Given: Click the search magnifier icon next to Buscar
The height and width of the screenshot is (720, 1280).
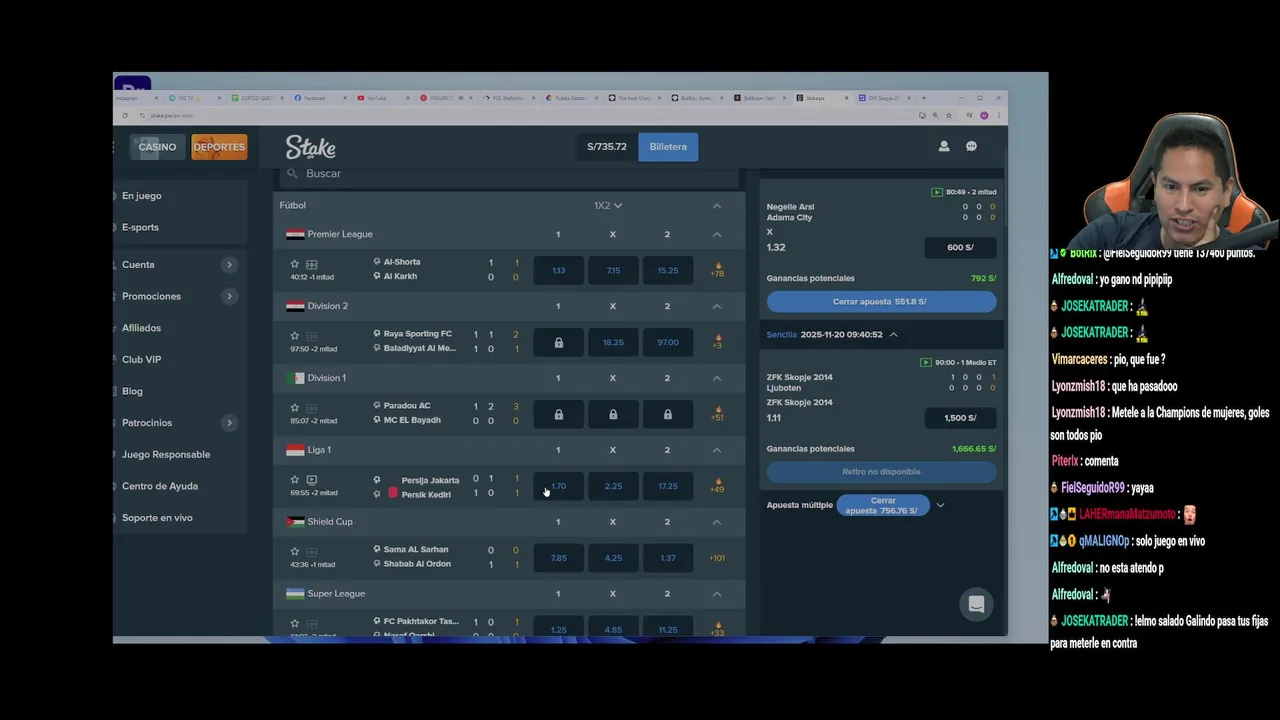Looking at the screenshot, I should pyautogui.click(x=292, y=173).
